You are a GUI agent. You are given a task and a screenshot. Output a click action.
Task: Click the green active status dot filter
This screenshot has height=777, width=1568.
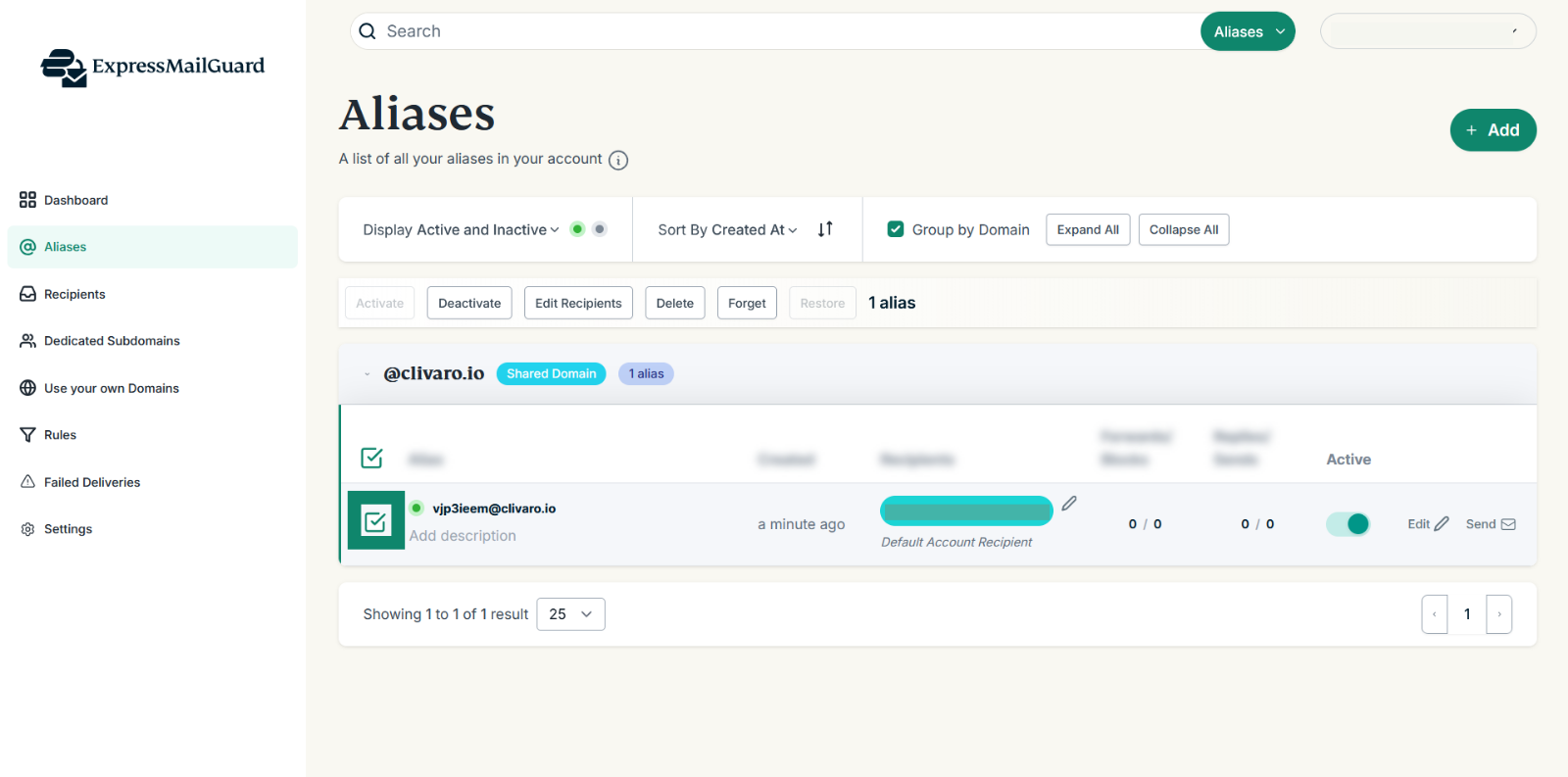577,229
